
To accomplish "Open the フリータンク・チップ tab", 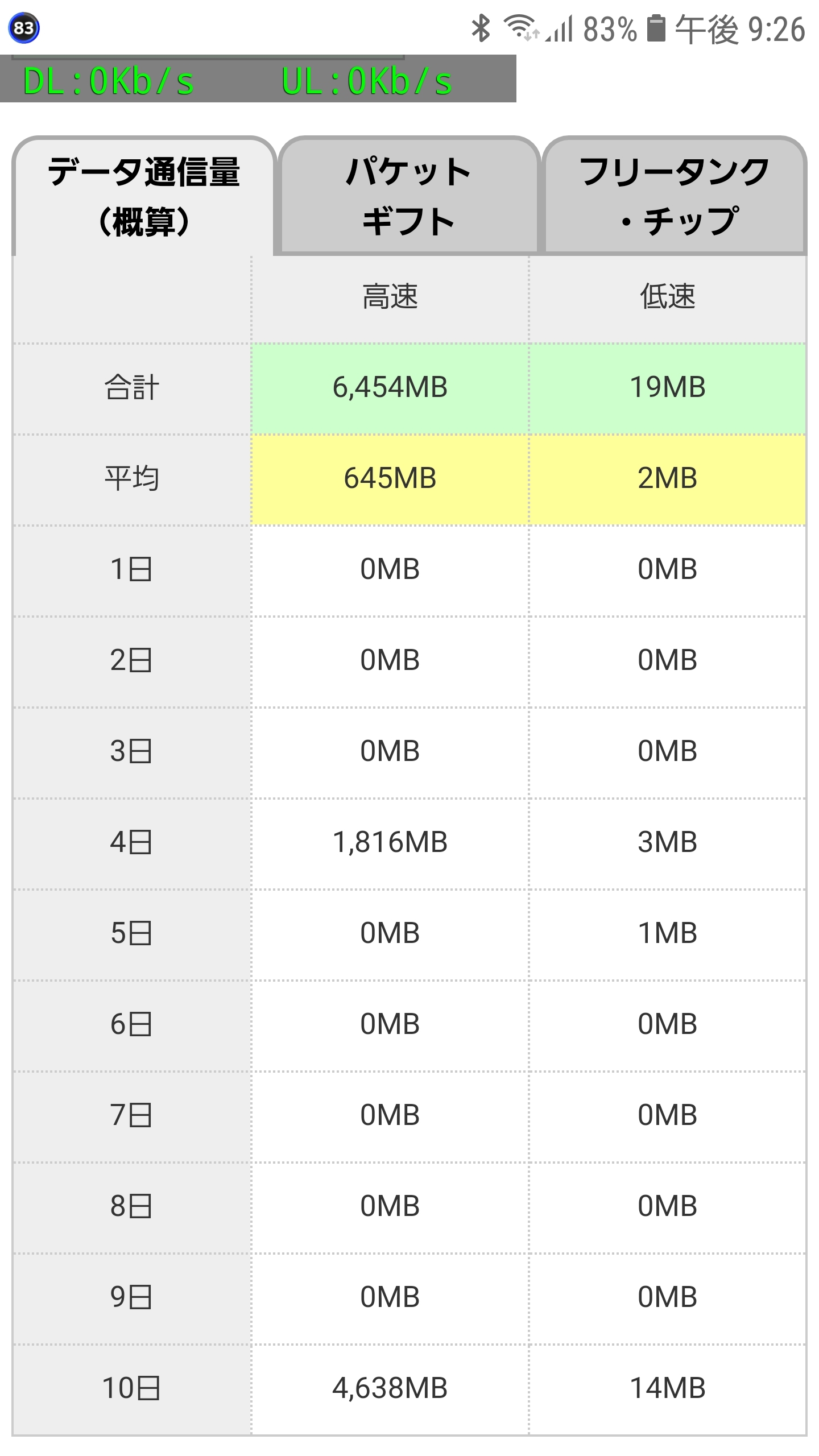I will point(675,196).
